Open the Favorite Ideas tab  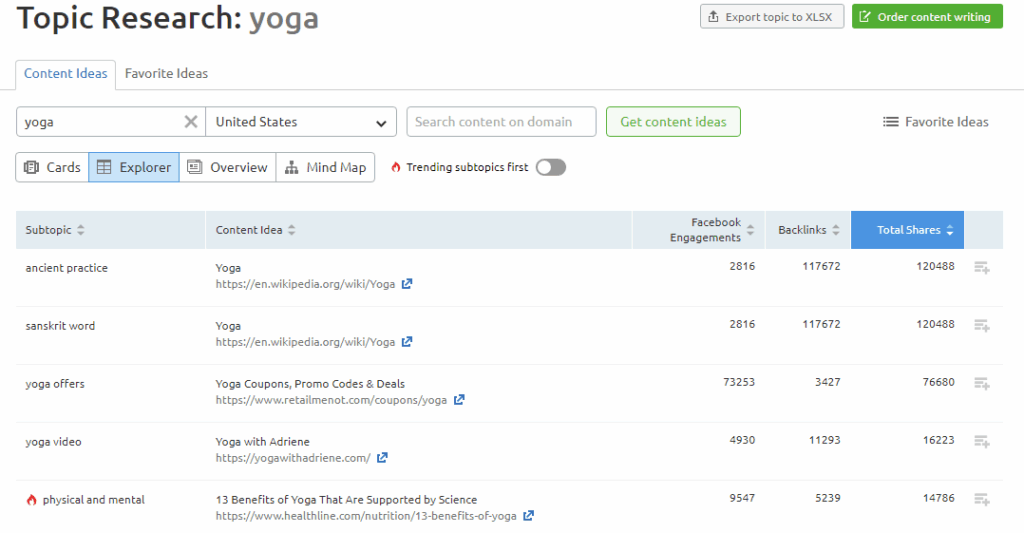click(166, 74)
